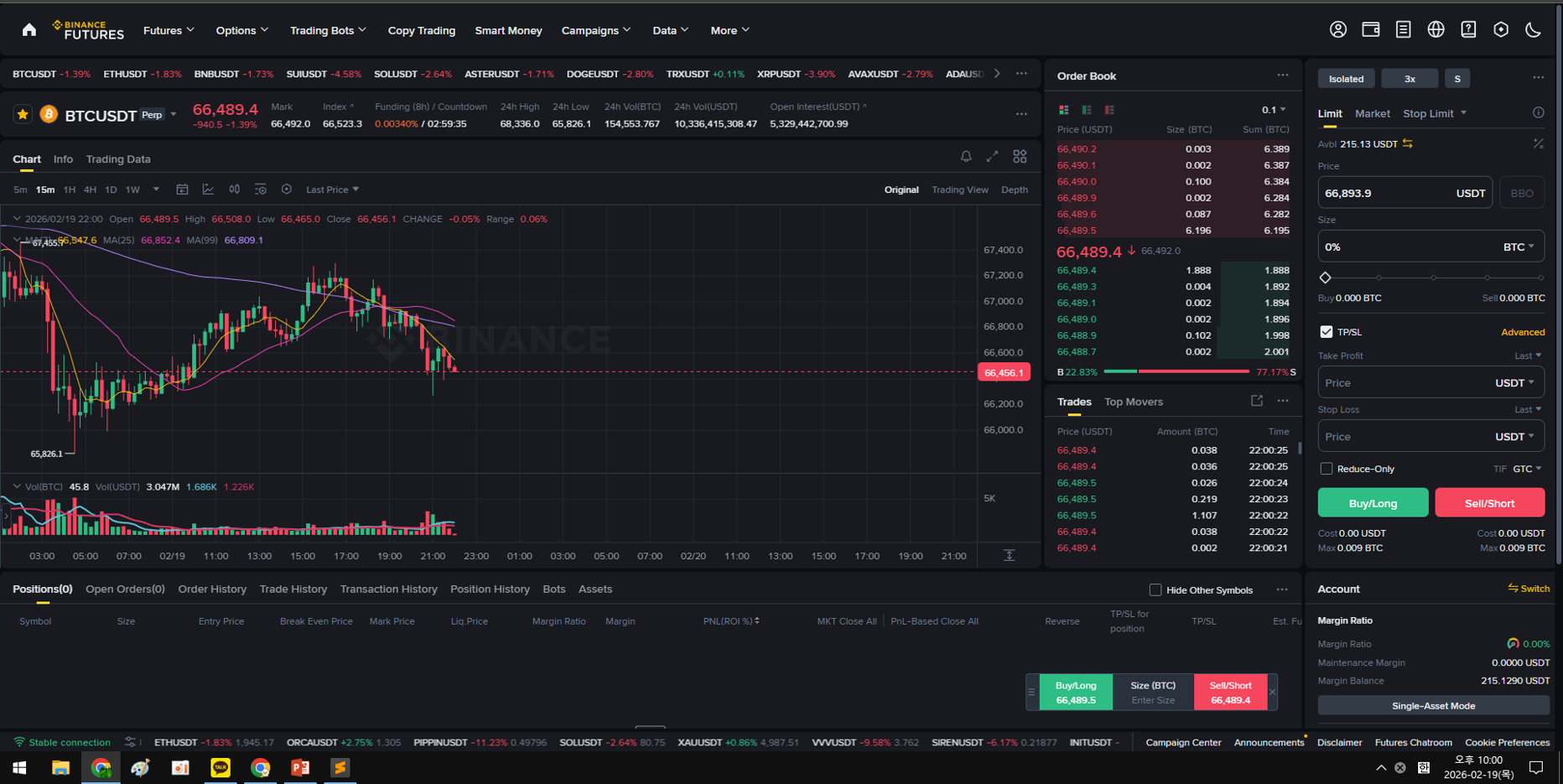
Task: Open the candlestick chart style icon
Action: [234, 190]
